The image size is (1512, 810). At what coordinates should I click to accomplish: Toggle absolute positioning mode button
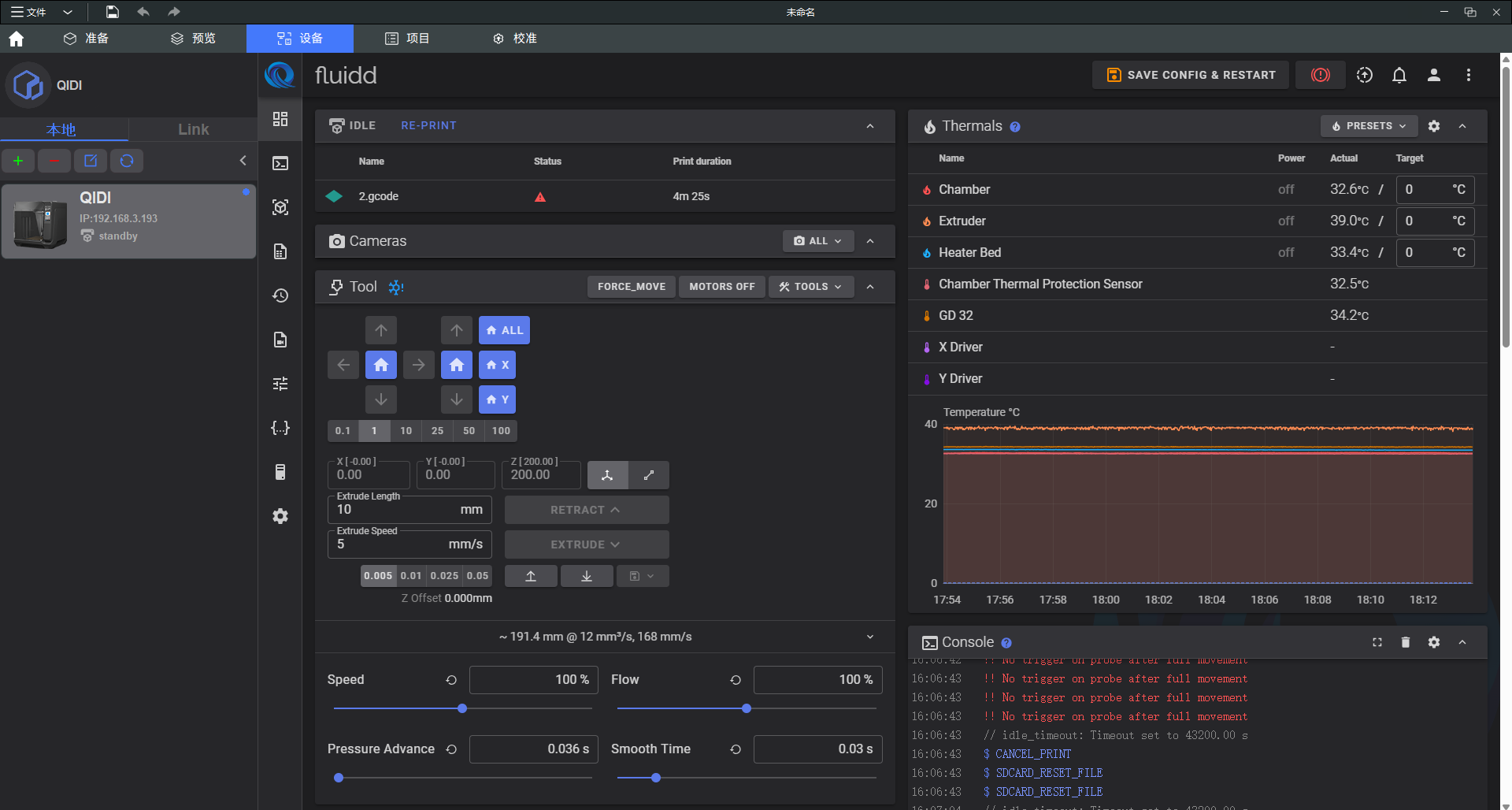[607, 475]
